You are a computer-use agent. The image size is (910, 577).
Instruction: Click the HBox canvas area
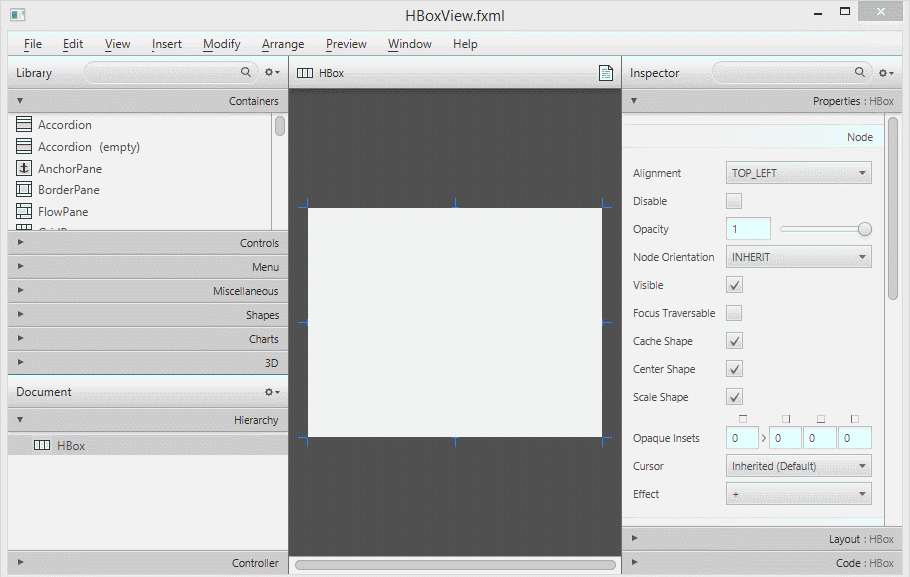[x=455, y=323]
